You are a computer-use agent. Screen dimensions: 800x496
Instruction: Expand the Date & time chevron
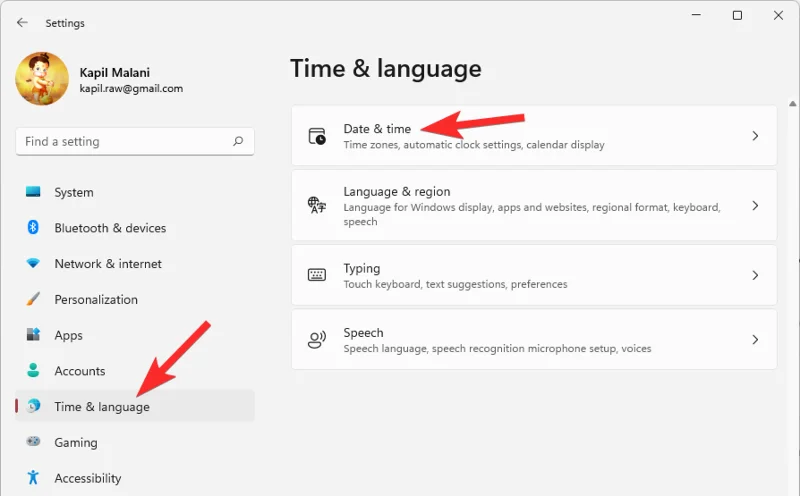point(755,136)
